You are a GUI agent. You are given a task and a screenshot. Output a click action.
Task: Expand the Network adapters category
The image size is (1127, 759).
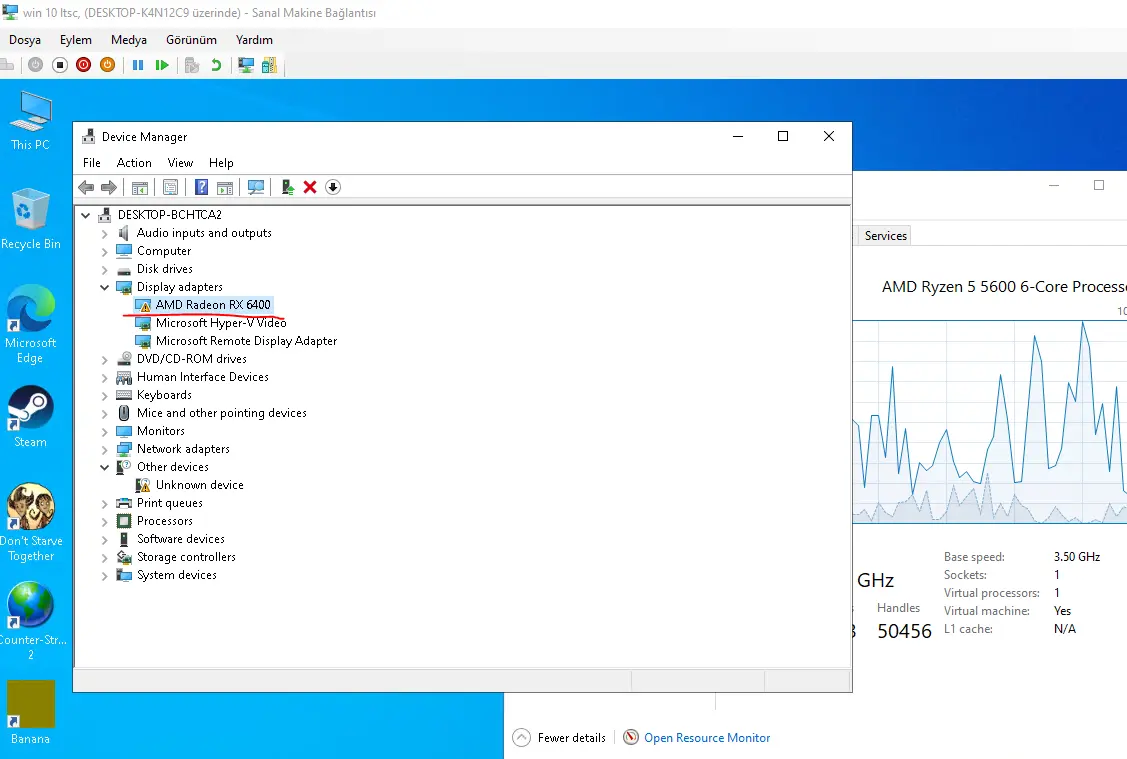coord(105,449)
